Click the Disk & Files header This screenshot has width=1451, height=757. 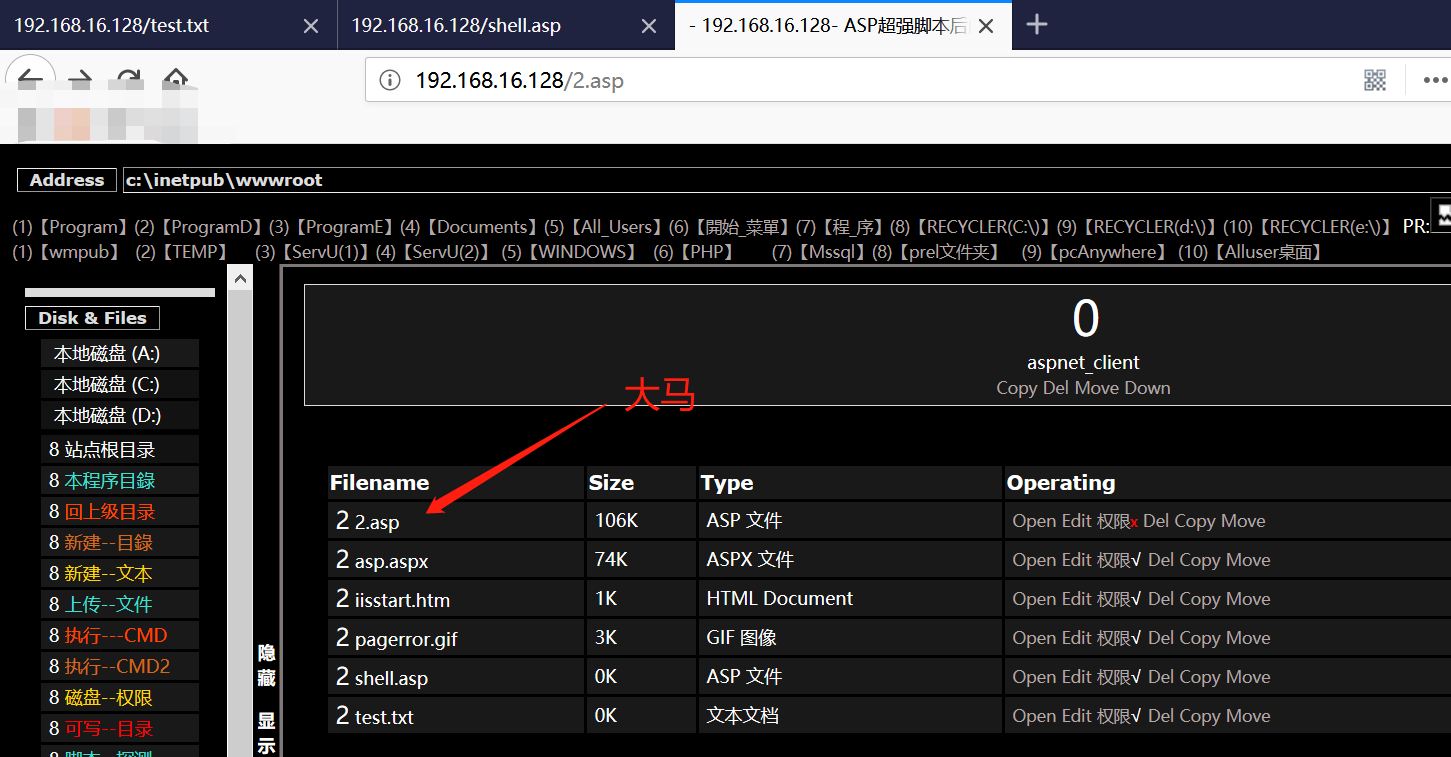(92, 318)
